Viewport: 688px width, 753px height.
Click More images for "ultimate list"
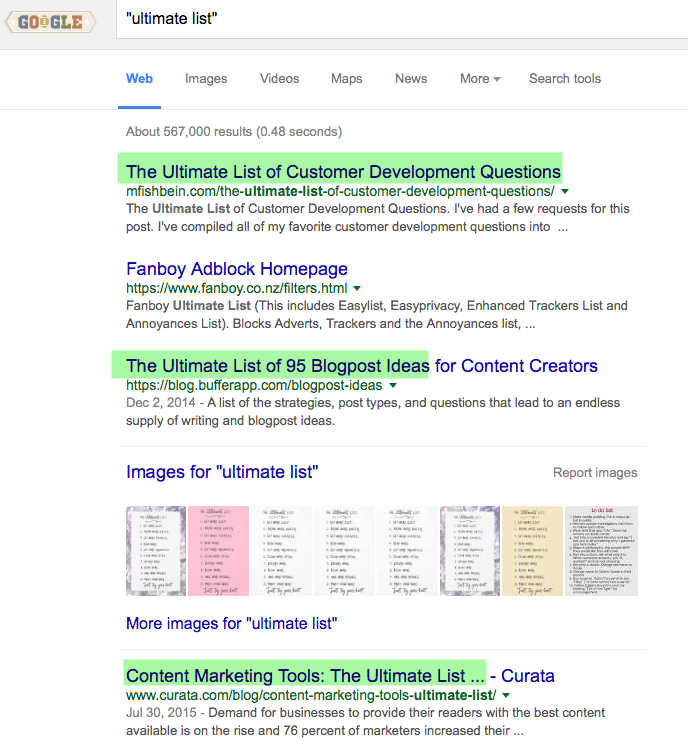231,624
